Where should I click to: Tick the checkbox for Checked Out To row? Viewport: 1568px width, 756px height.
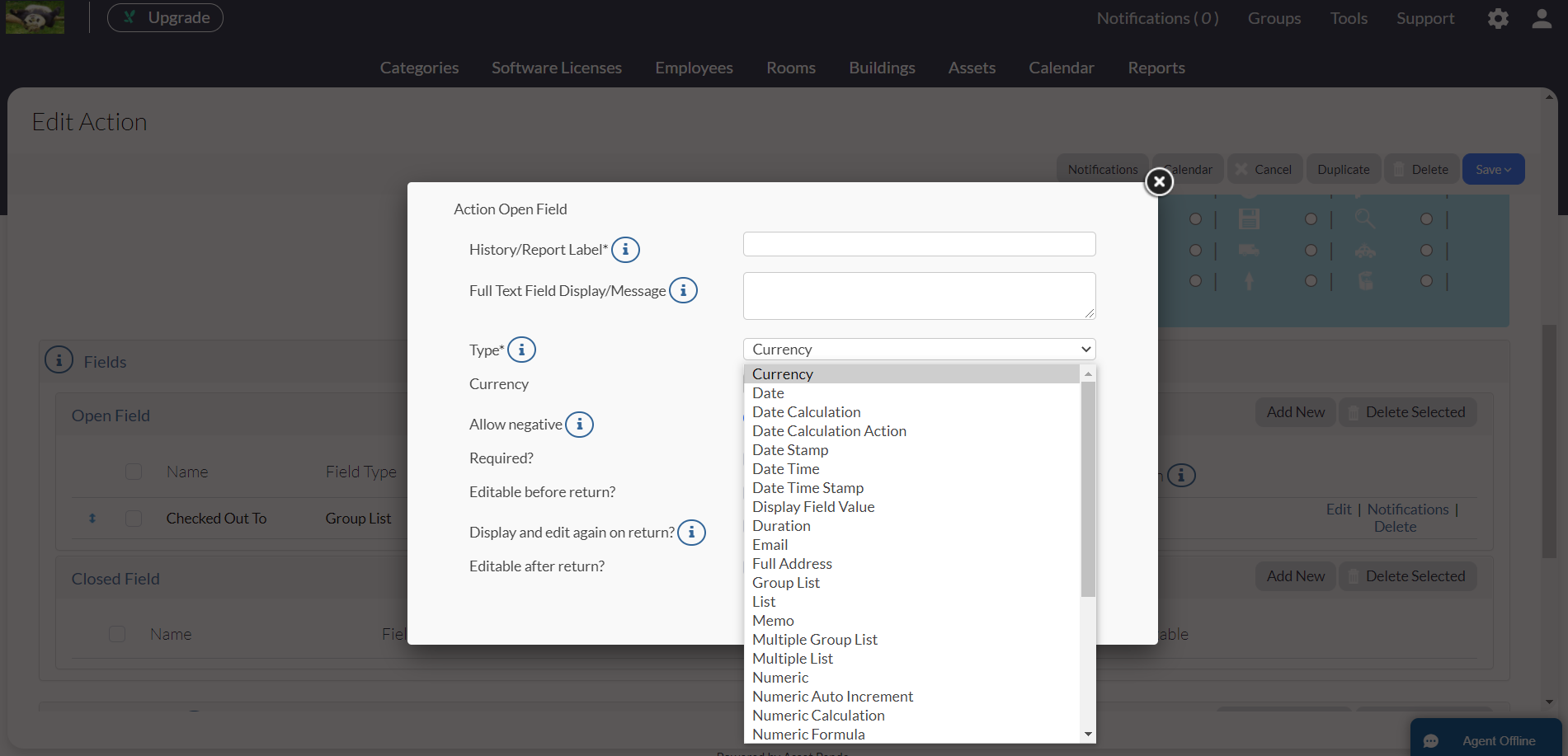tap(134, 519)
